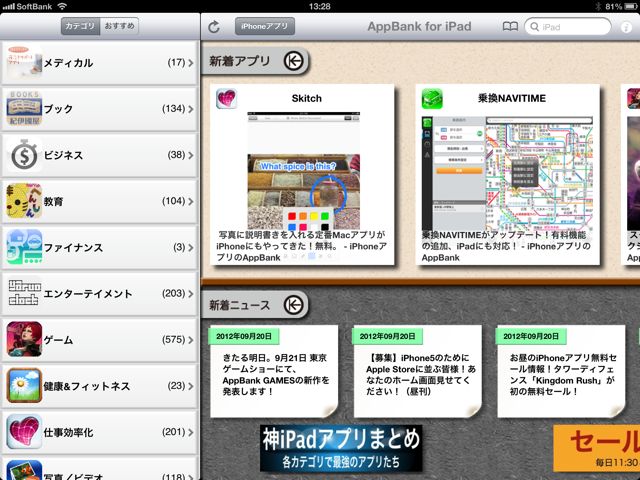
Task: Expand 教育 category chevron
Action: tap(191, 201)
